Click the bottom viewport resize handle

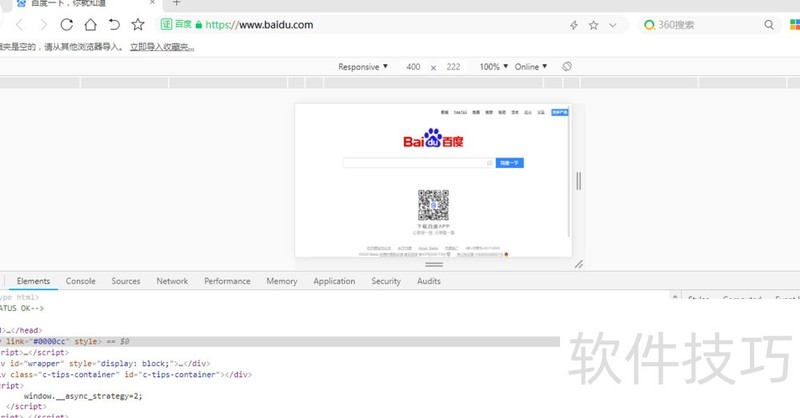(x=434, y=264)
